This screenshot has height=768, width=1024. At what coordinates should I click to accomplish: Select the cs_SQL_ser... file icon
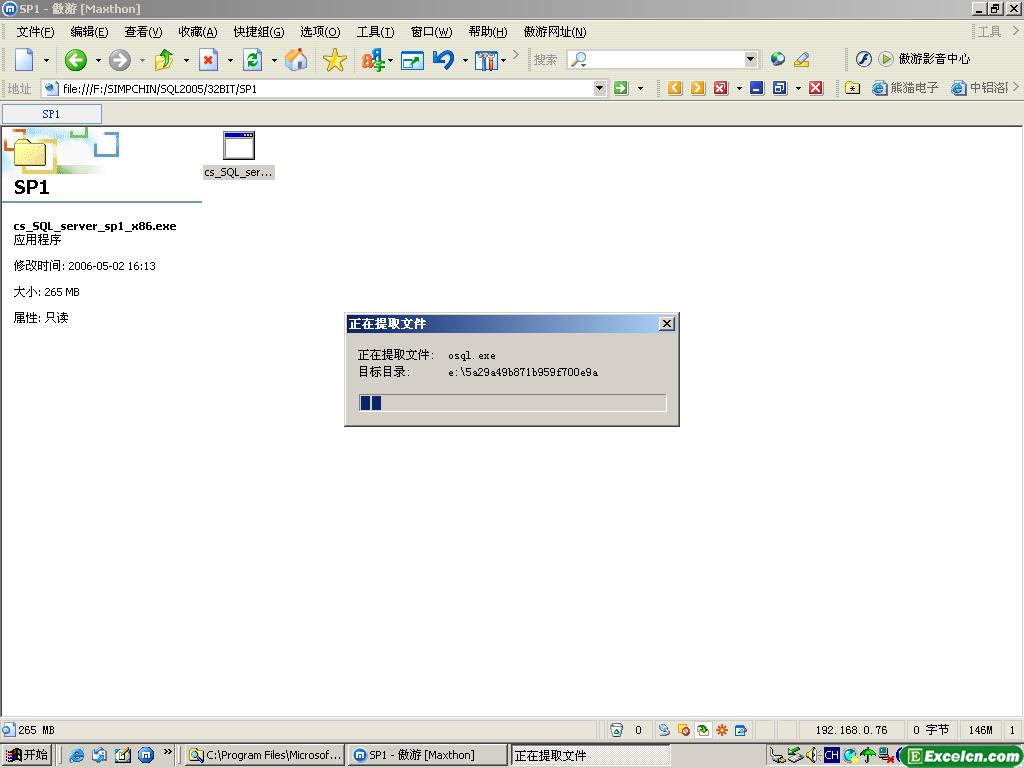[x=238, y=154]
